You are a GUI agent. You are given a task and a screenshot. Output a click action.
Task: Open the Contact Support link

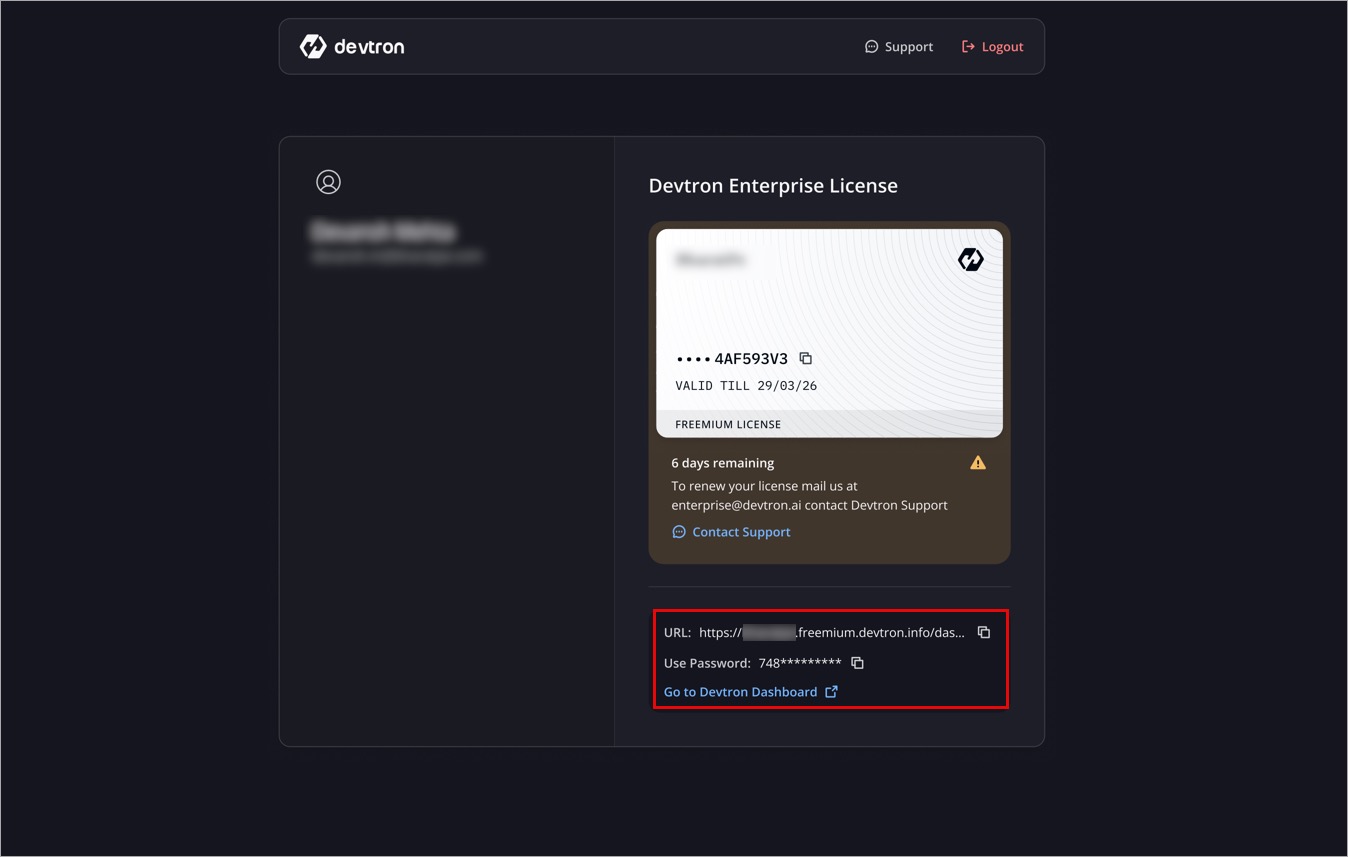click(x=741, y=532)
